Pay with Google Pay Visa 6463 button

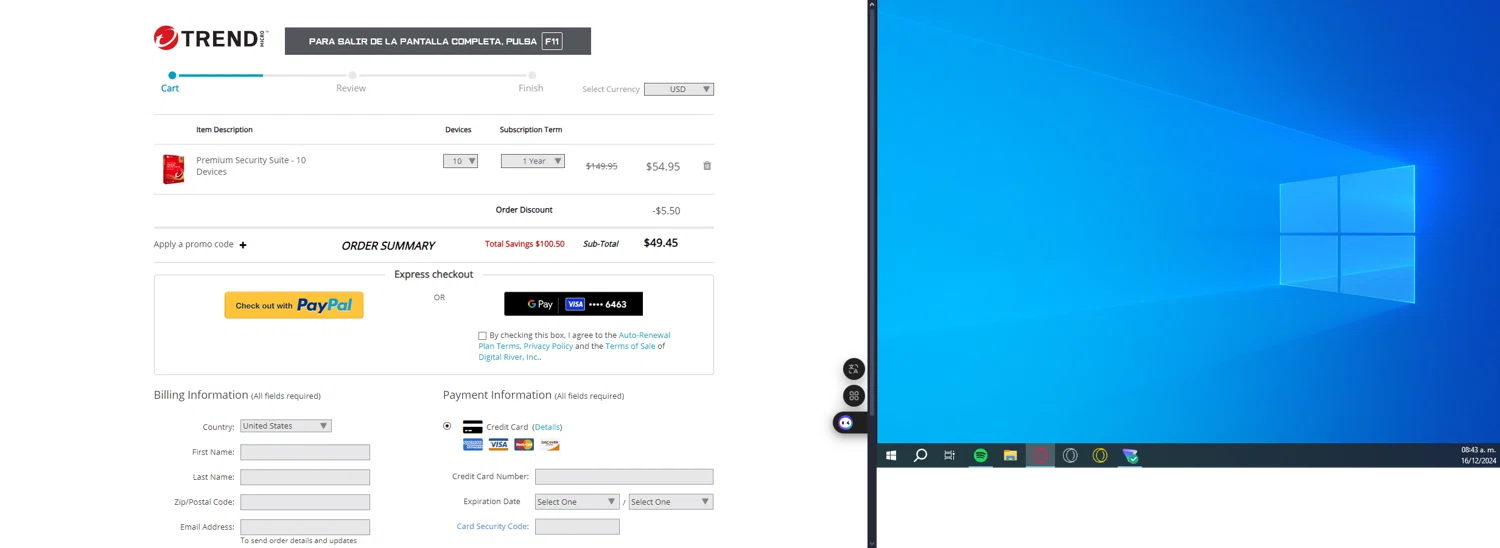tap(573, 304)
